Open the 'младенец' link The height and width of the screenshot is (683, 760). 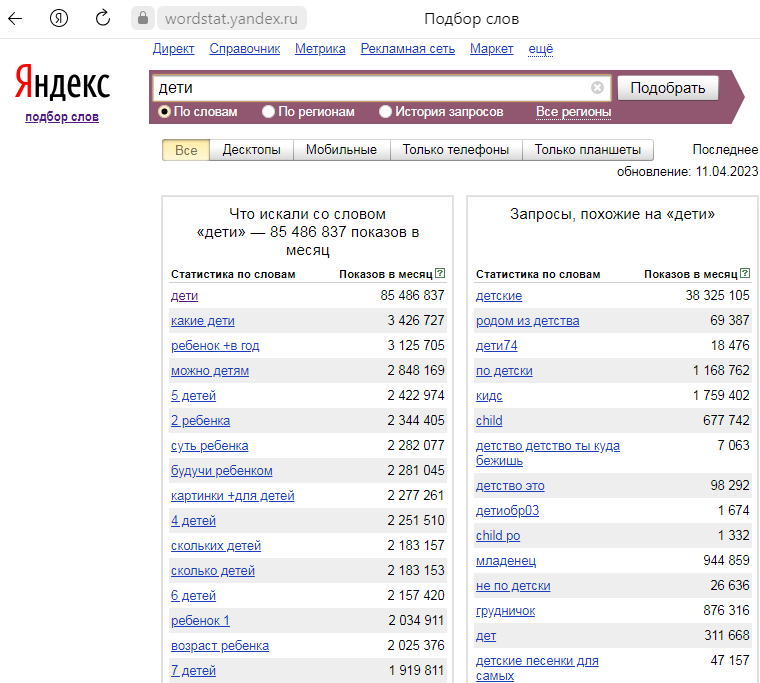[506, 561]
